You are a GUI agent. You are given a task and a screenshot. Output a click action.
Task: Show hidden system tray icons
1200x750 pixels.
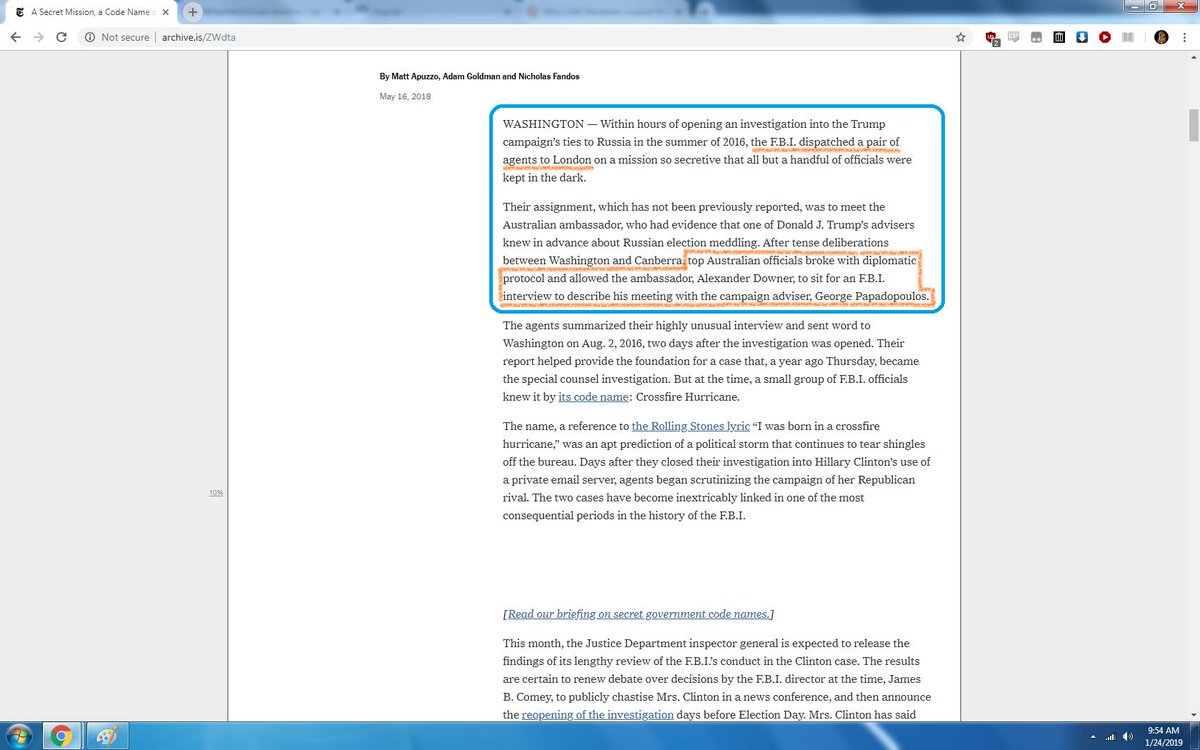pyautogui.click(x=1093, y=737)
